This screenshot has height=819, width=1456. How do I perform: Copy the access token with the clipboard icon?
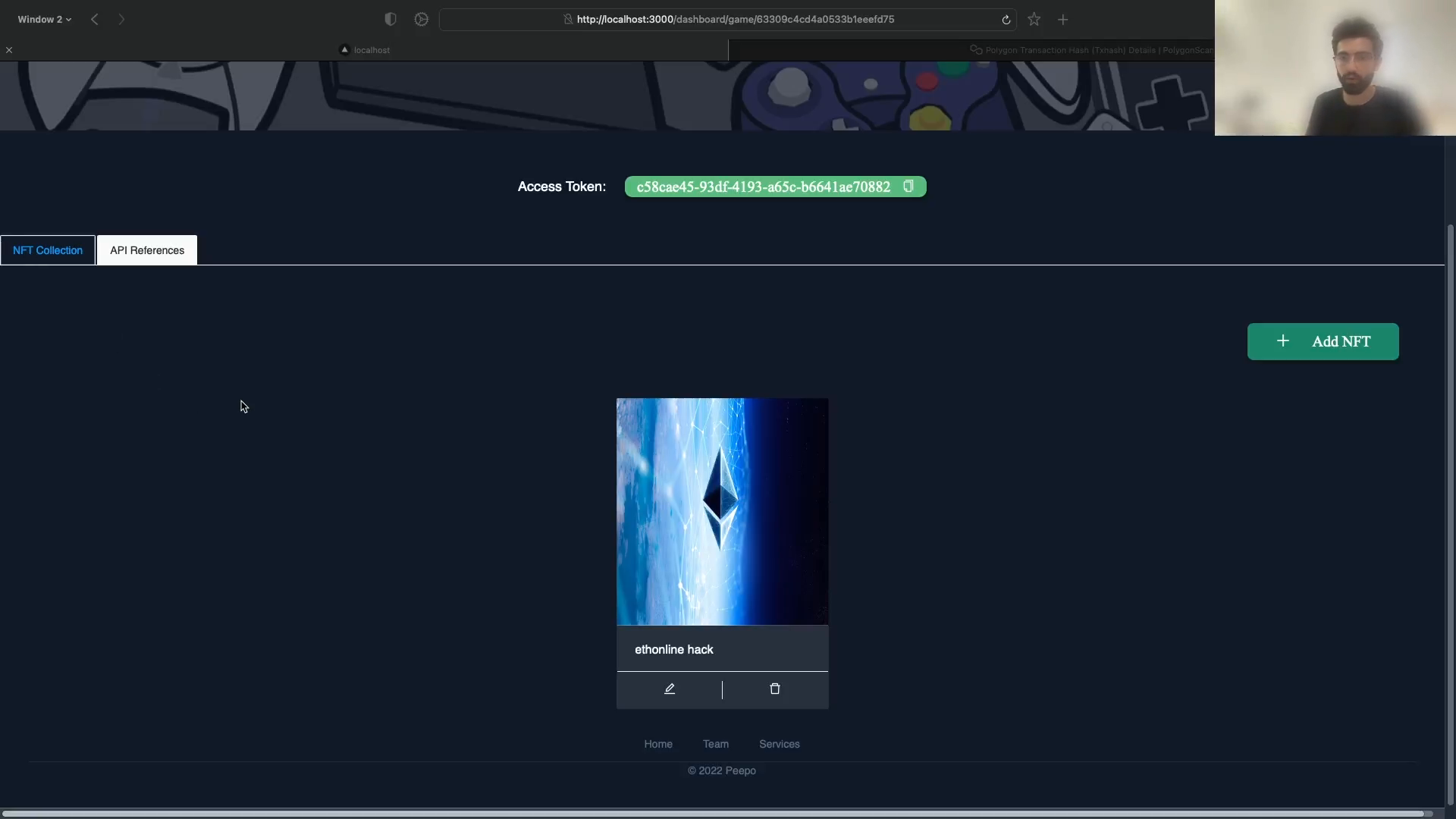pos(908,187)
